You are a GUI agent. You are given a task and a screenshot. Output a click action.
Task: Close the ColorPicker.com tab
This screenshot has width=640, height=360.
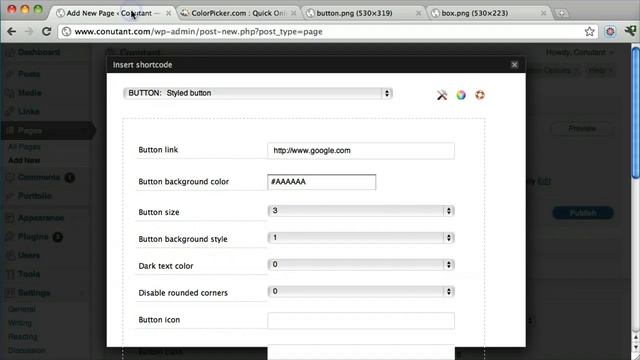293,13
